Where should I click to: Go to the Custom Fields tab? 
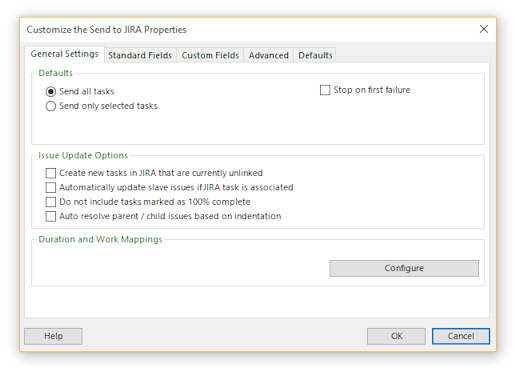pyautogui.click(x=210, y=55)
